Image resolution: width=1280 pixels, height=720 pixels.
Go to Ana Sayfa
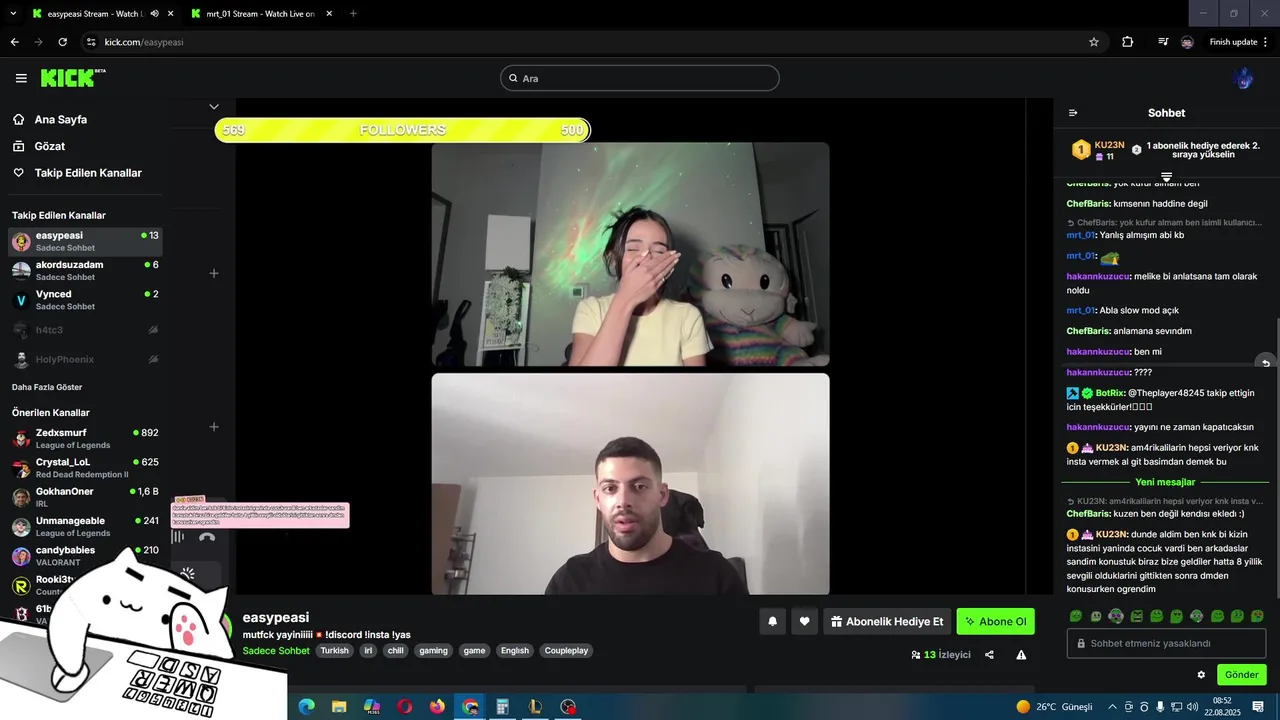point(61,120)
